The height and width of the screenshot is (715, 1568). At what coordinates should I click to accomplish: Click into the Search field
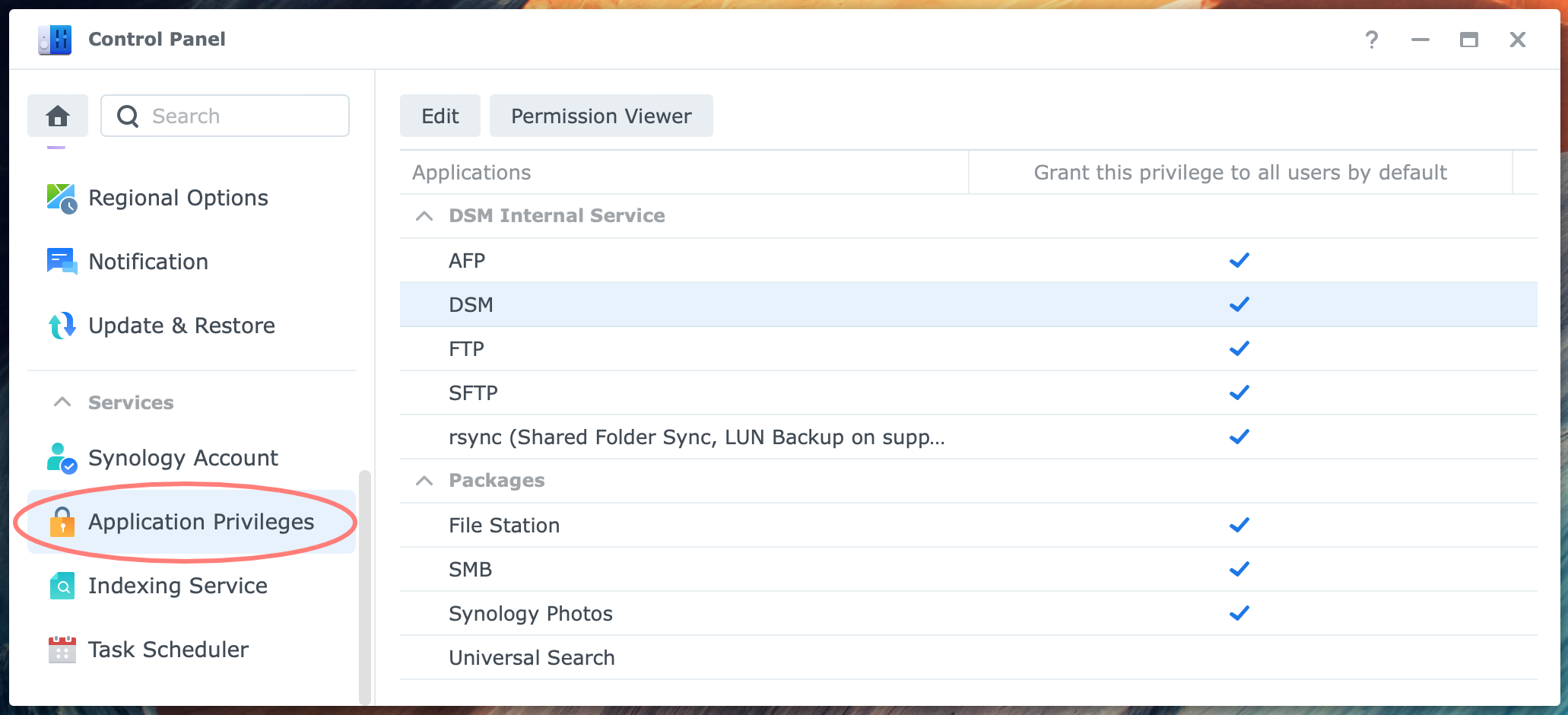[x=225, y=116]
